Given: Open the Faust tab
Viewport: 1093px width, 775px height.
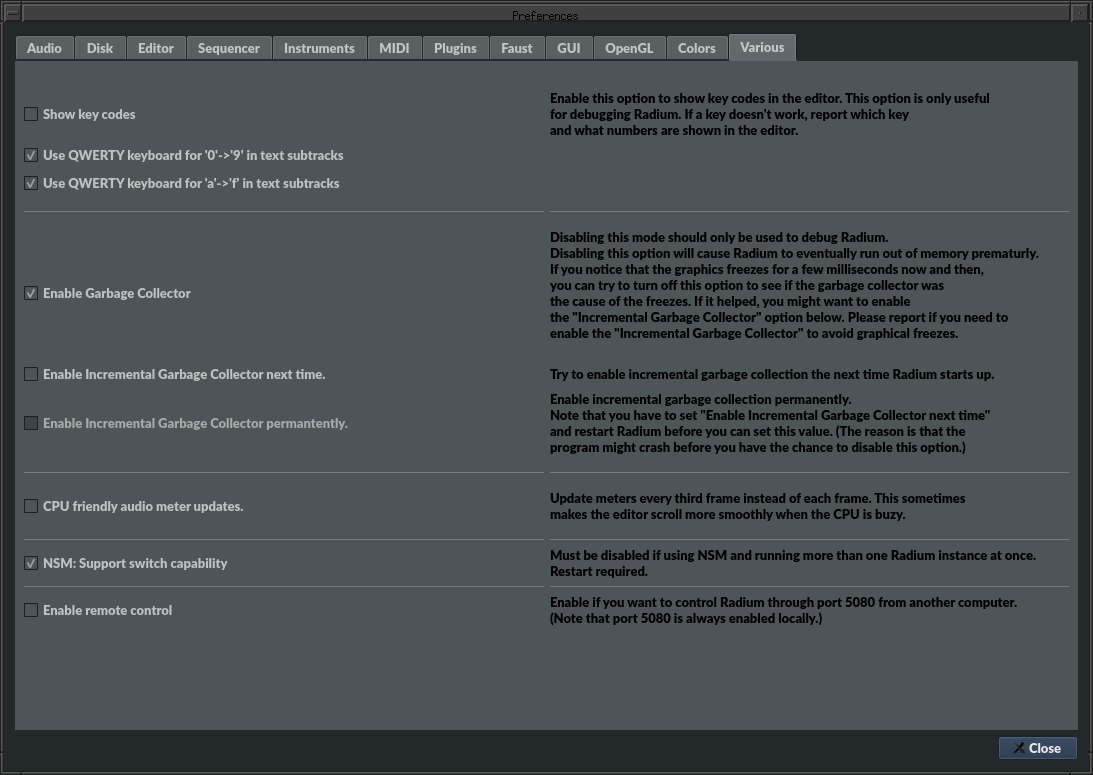Looking at the screenshot, I should click(517, 48).
